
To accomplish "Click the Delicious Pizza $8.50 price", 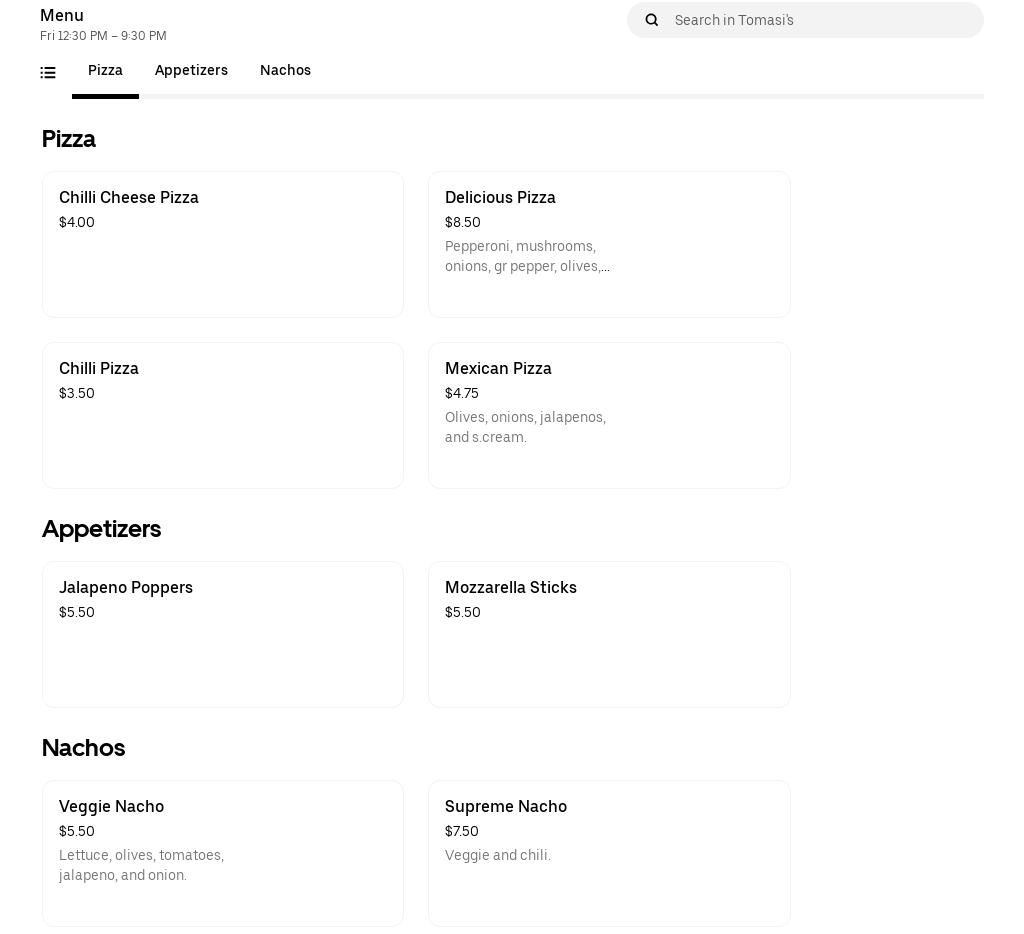I will click(463, 223).
